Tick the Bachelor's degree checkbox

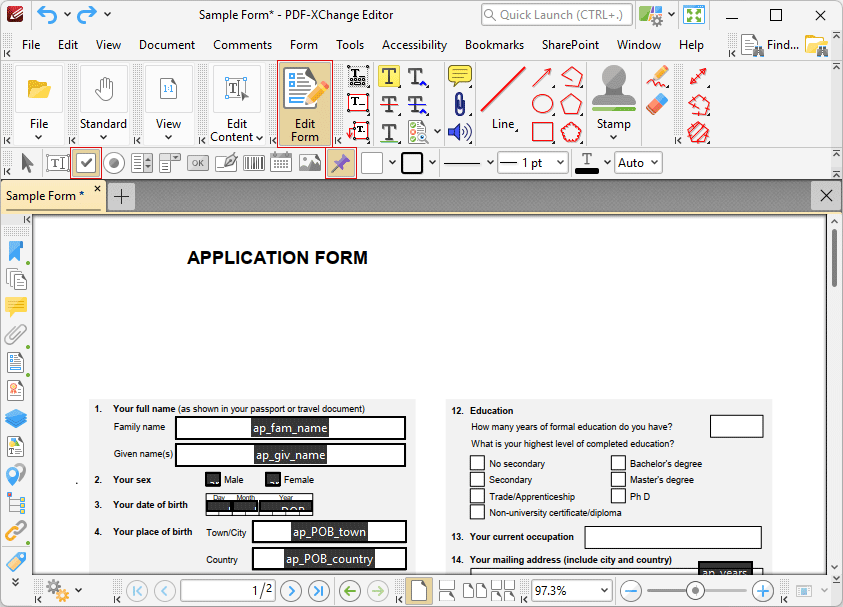pos(618,463)
